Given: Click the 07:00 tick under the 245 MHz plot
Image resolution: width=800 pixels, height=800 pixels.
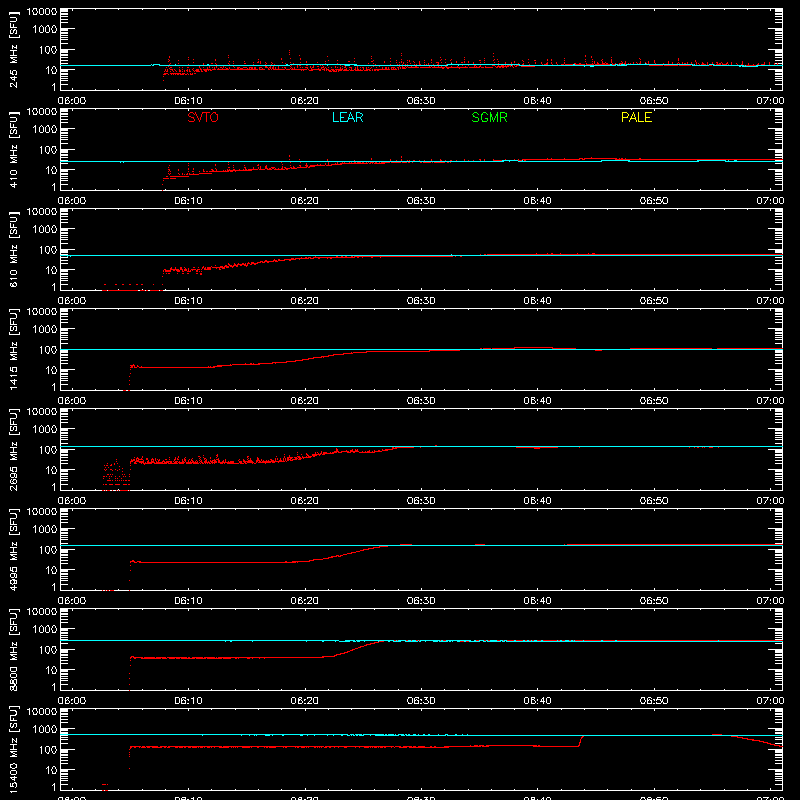Looking at the screenshot, I should pyautogui.click(x=770, y=101).
